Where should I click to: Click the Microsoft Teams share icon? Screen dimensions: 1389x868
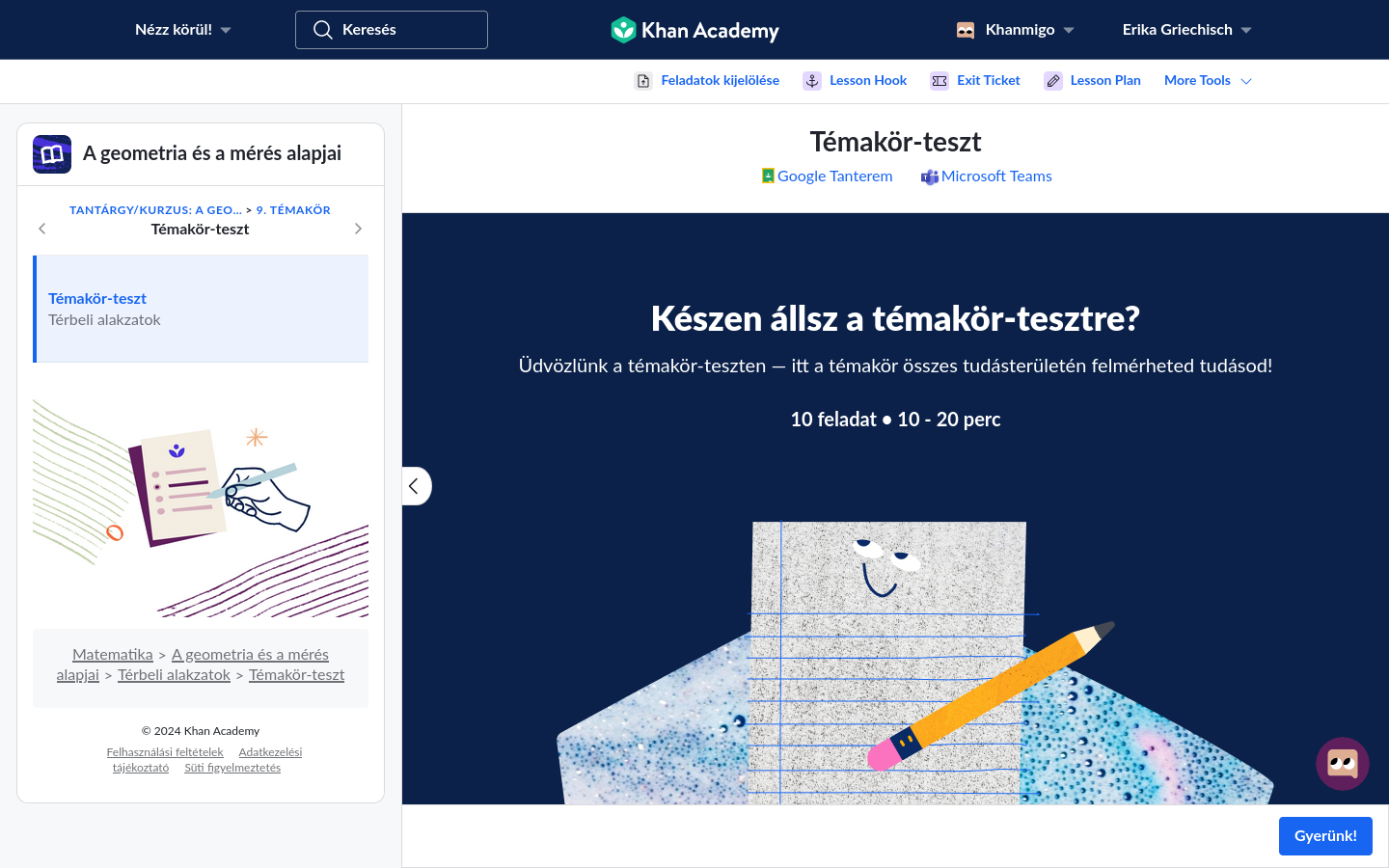[929, 176]
